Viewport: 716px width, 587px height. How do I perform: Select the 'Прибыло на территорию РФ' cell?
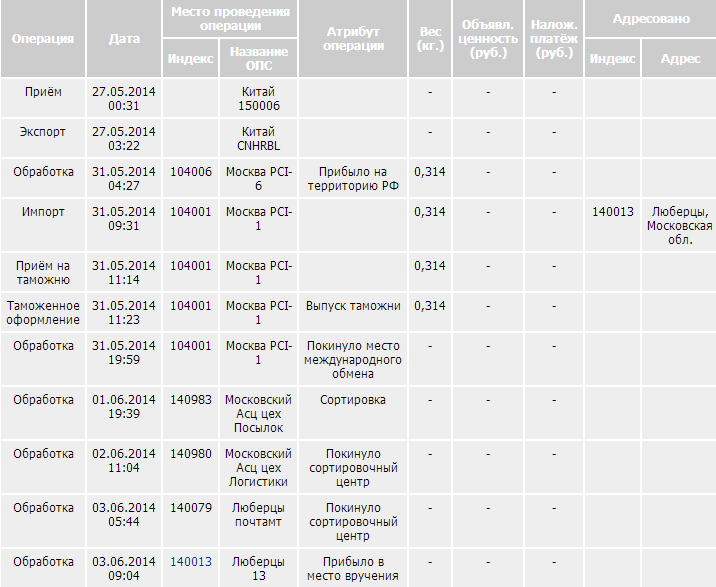[353, 178]
